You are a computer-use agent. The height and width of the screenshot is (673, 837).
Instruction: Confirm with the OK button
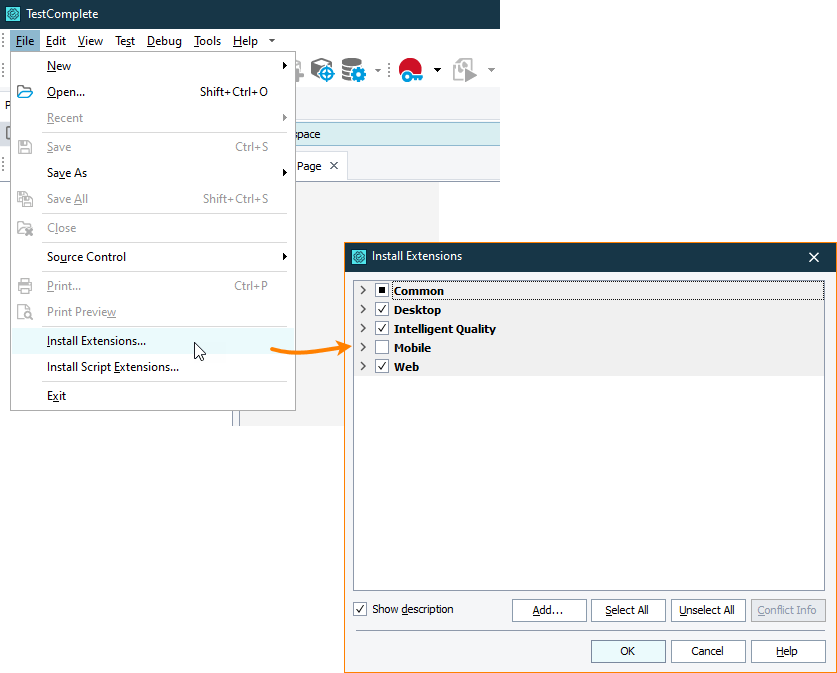628,651
